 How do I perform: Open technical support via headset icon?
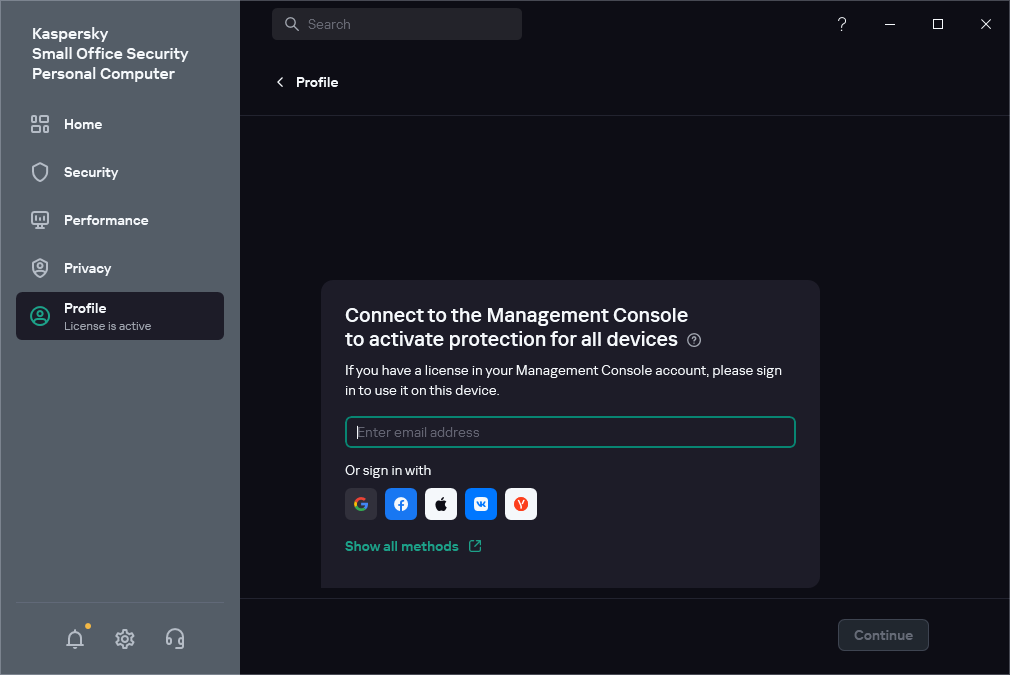click(x=175, y=638)
